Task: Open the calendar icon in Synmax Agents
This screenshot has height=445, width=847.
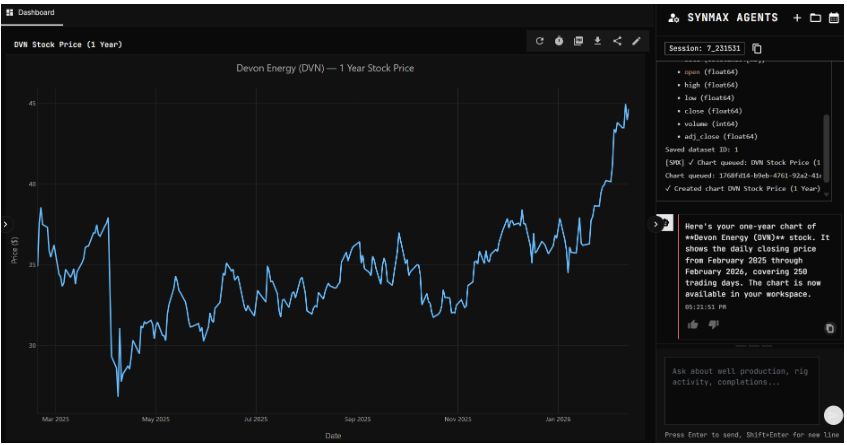Action: pos(833,18)
